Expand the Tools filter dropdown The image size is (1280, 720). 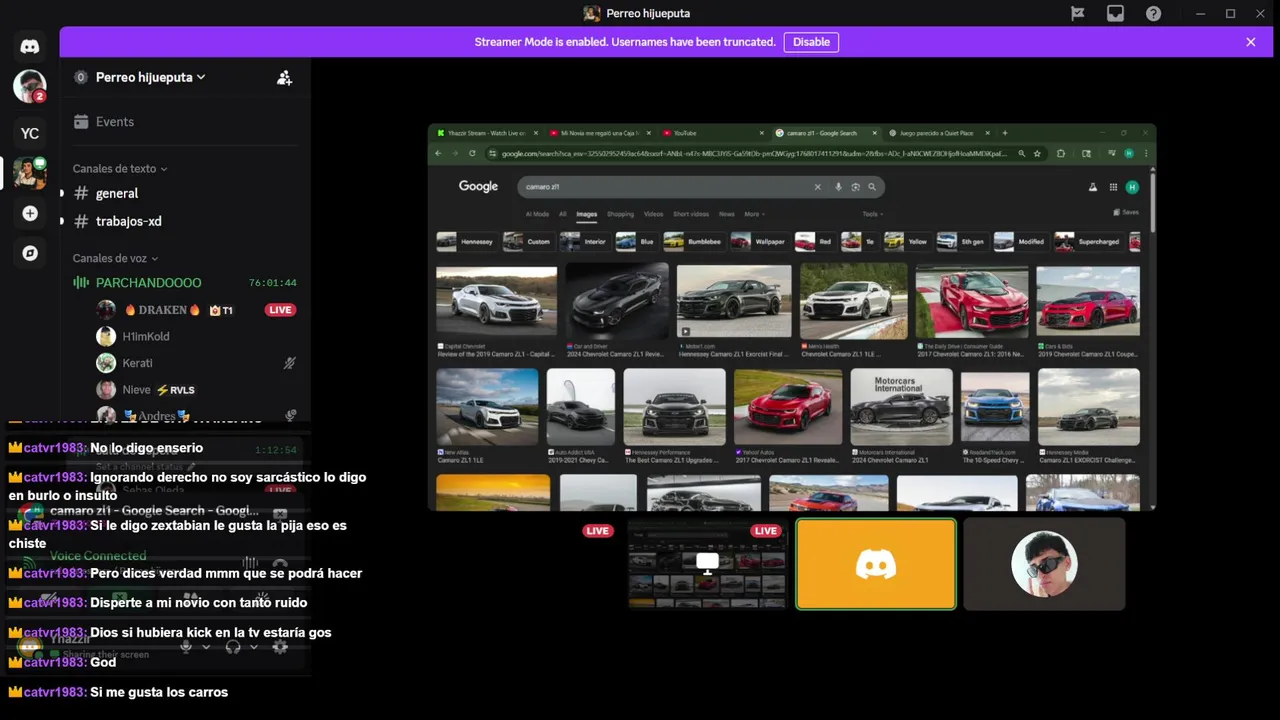[x=872, y=214]
